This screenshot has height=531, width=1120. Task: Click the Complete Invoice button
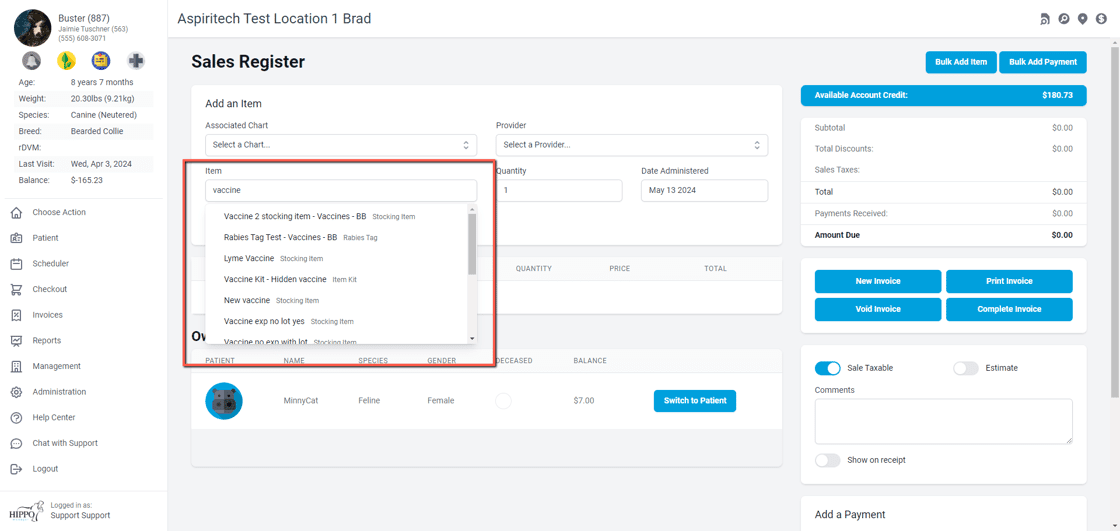[x=1009, y=309]
